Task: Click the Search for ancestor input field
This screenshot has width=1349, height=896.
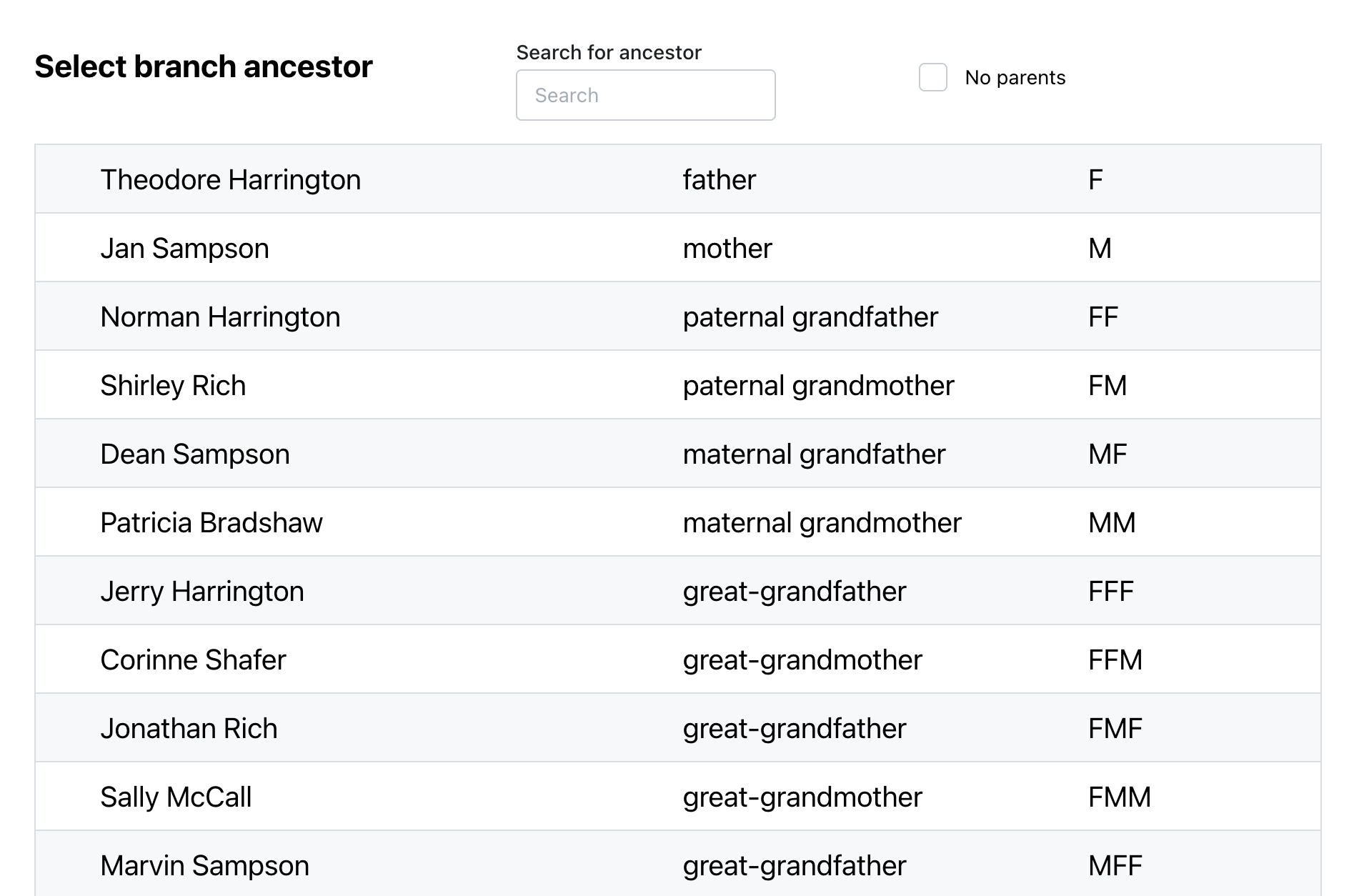Action: 645,95
